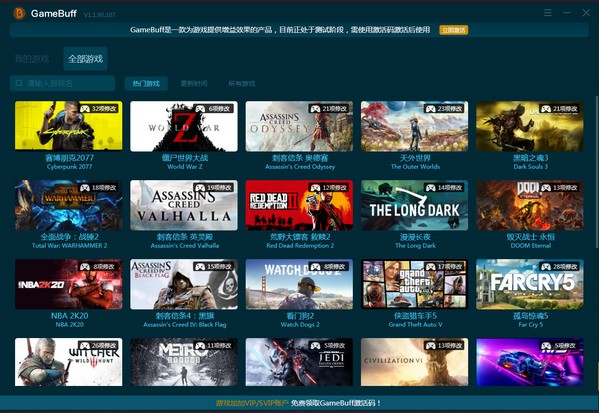Open the Assassin's Creed Odyssey cover
Image resolution: width=599 pixels, height=413 pixels.
[299, 126]
